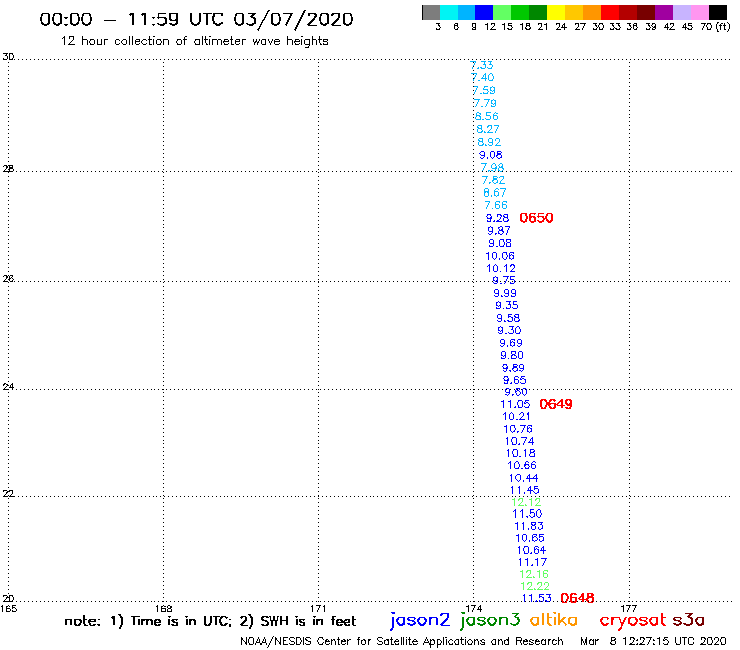Screen dimensions: 740x650
Task: Click the 11.53 value beside 0648
Action: (x=537, y=598)
